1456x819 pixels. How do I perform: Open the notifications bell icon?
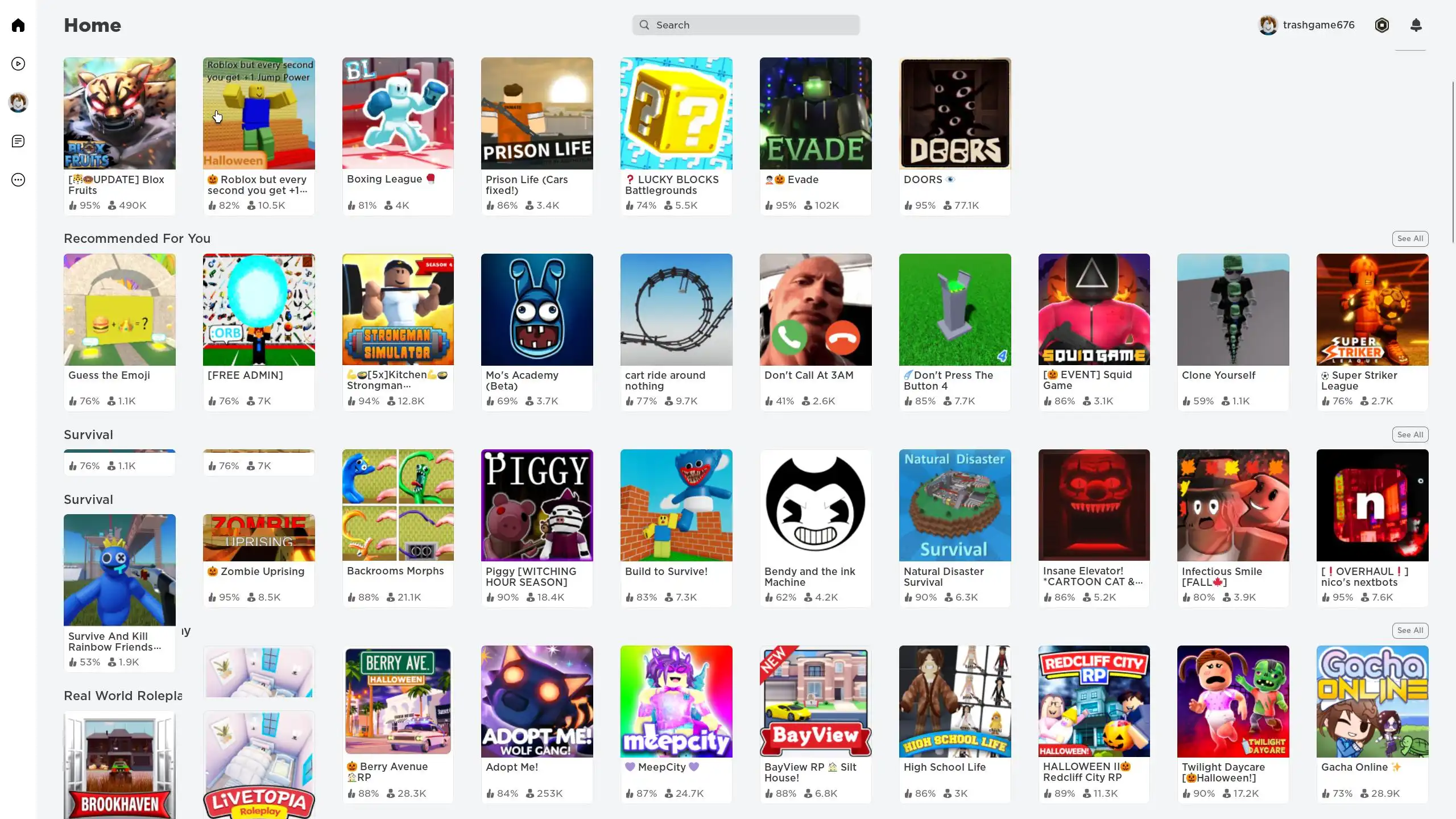coord(1416,25)
